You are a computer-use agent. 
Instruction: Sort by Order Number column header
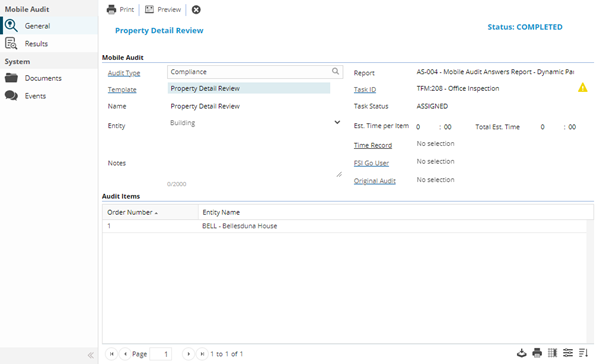[150, 212]
